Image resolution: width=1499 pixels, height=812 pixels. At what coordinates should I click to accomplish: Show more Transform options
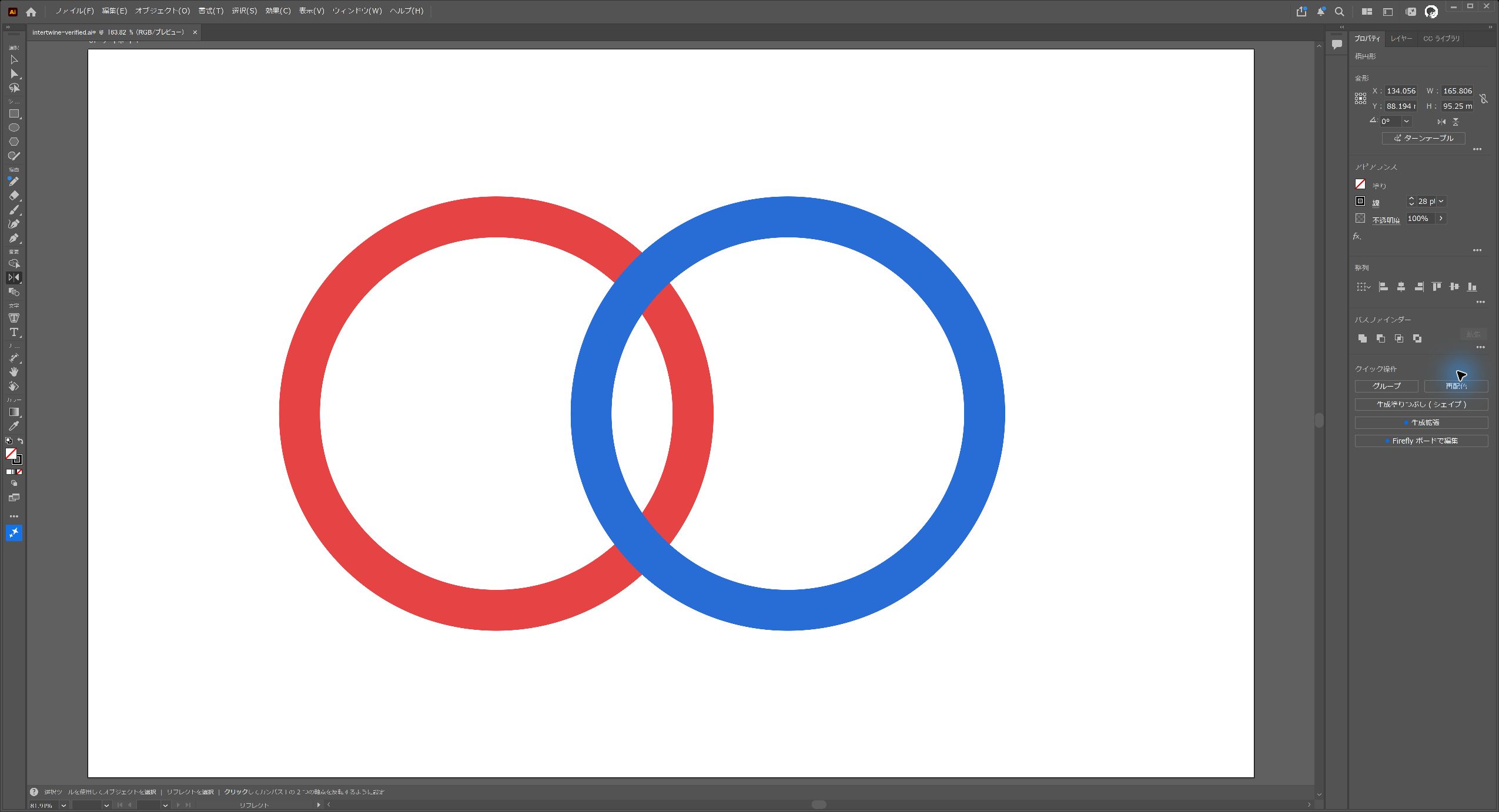pos(1477,149)
